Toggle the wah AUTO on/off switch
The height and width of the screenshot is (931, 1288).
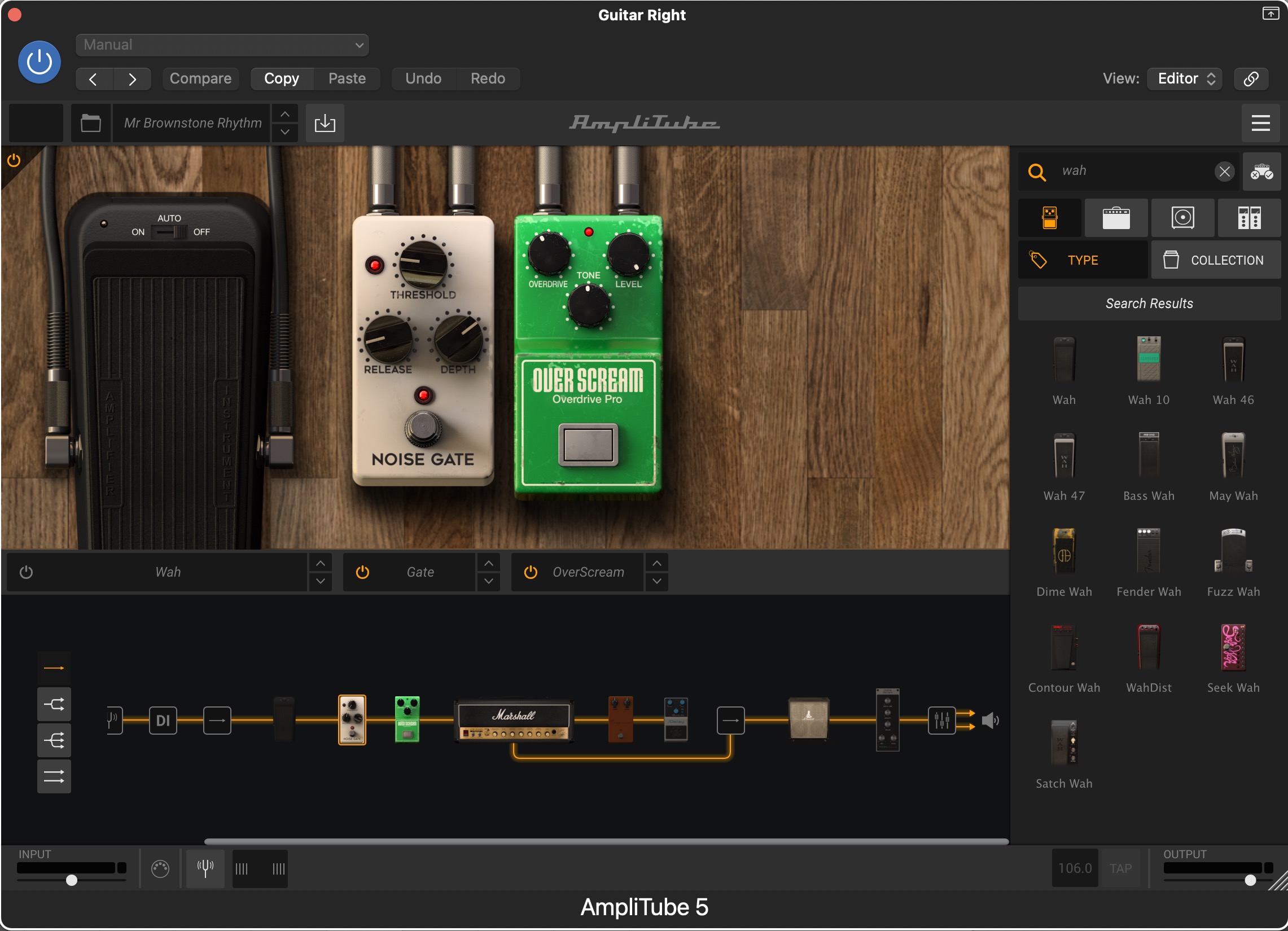pos(170,231)
